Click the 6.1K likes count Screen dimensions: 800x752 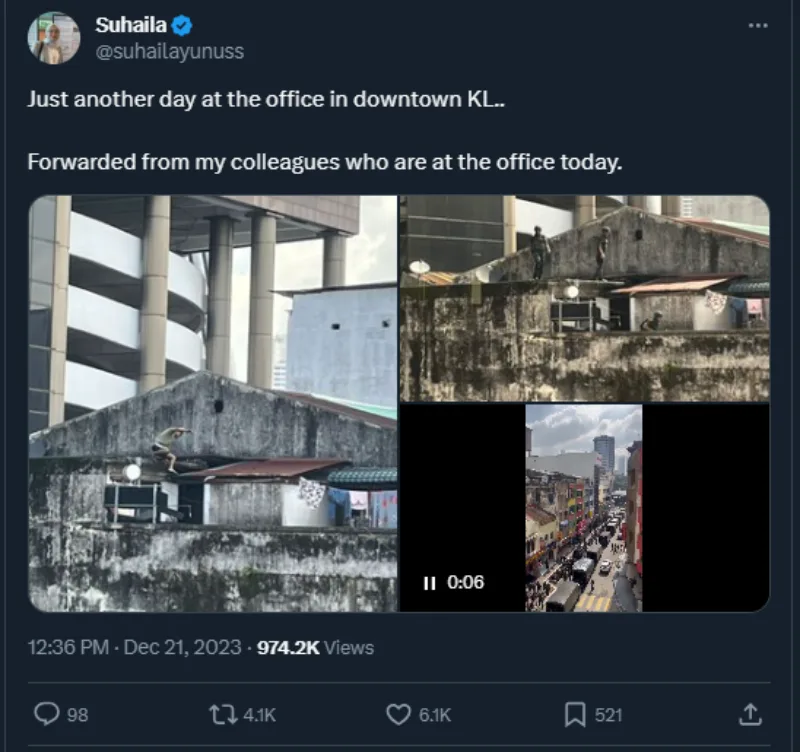pos(435,715)
